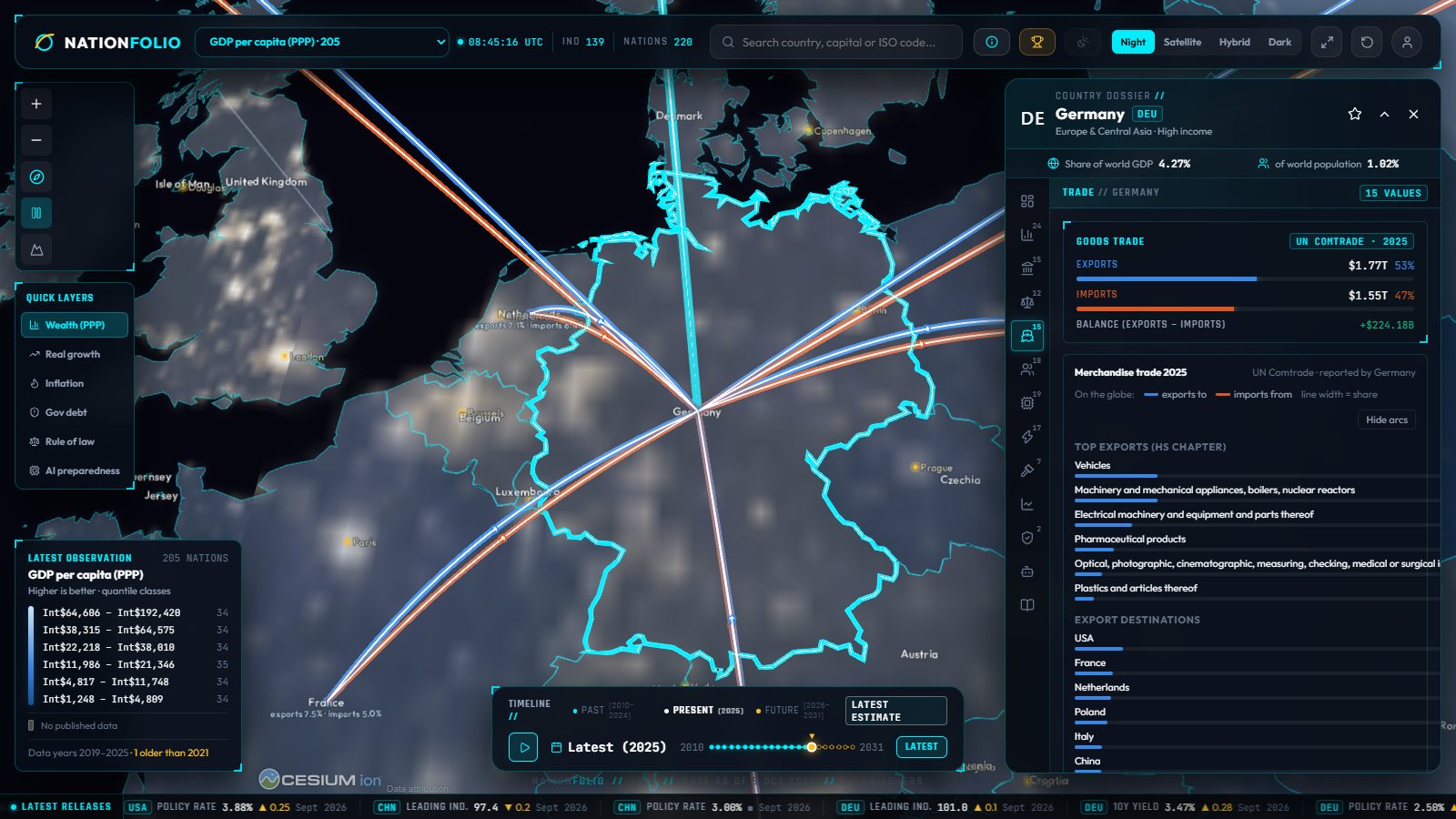The image size is (1456, 819).
Task: Click the LATEST ESTIMATE badge
Action: point(895,711)
